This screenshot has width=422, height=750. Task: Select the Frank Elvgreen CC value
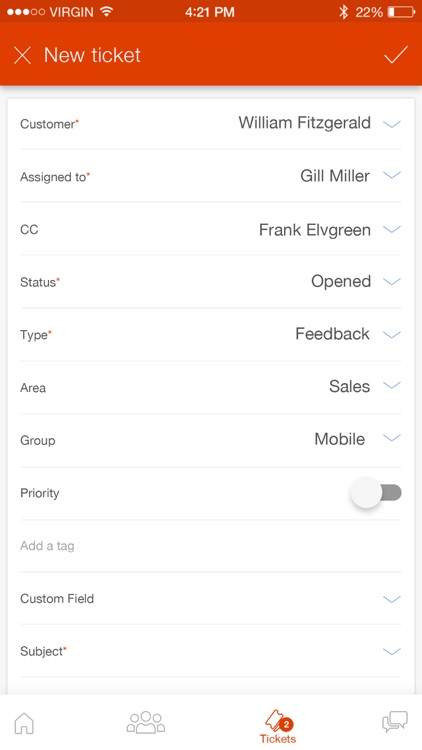pyautogui.click(x=315, y=230)
